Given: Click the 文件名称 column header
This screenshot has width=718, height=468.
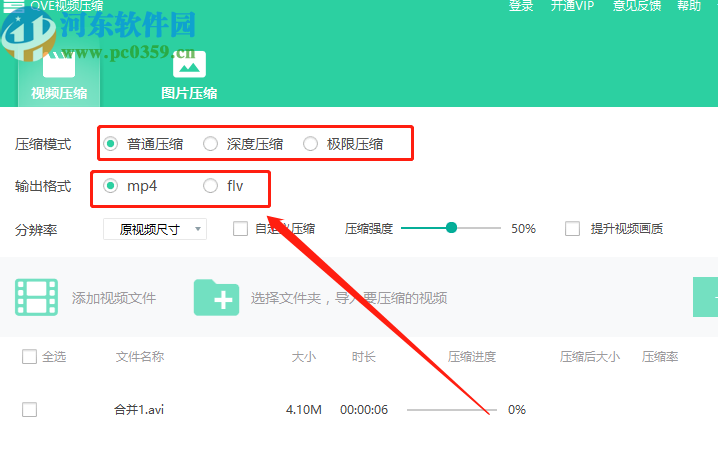Looking at the screenshot, I should (x=140, y=356).
